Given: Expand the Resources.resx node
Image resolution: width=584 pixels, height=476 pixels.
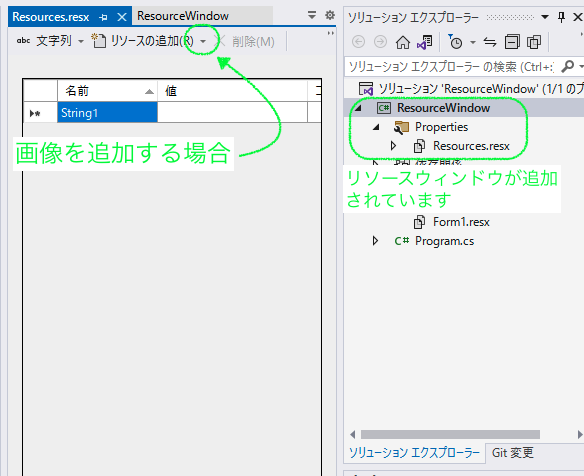Looking at the screenshot, I should 393,146.
